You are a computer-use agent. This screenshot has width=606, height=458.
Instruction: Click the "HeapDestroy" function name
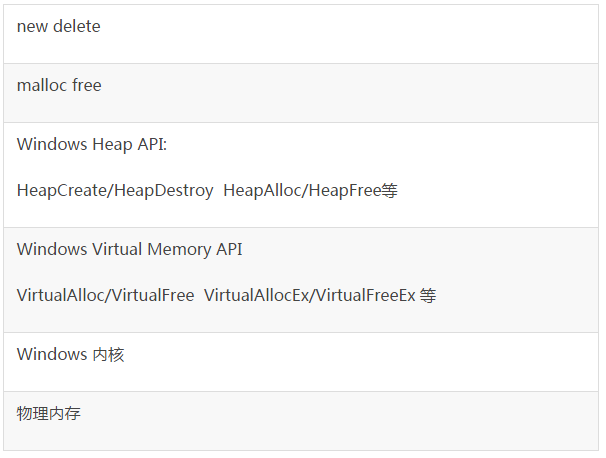[x=164, y=191]
